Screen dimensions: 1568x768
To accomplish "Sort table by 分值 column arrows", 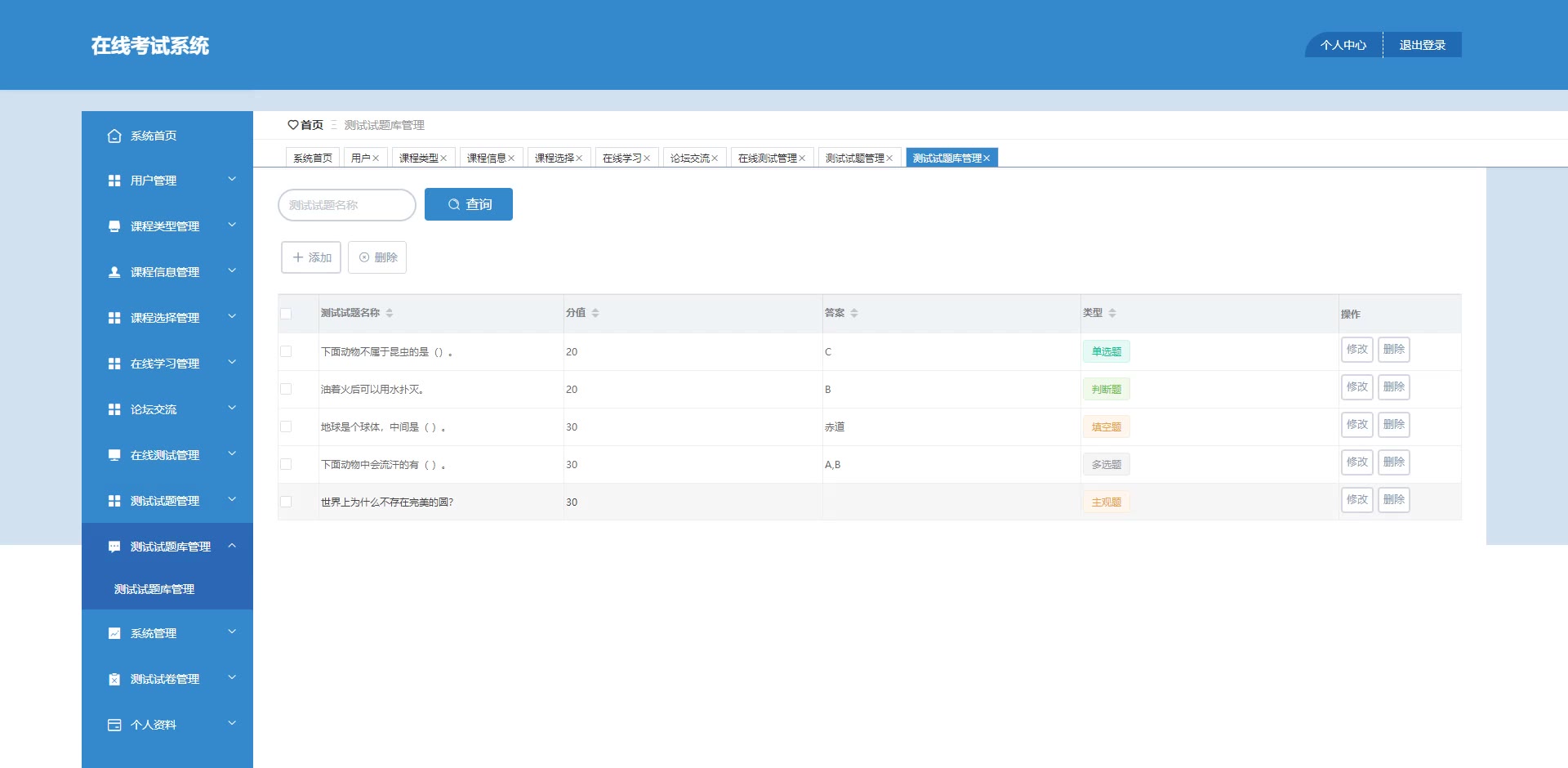I will coord(595,313).
